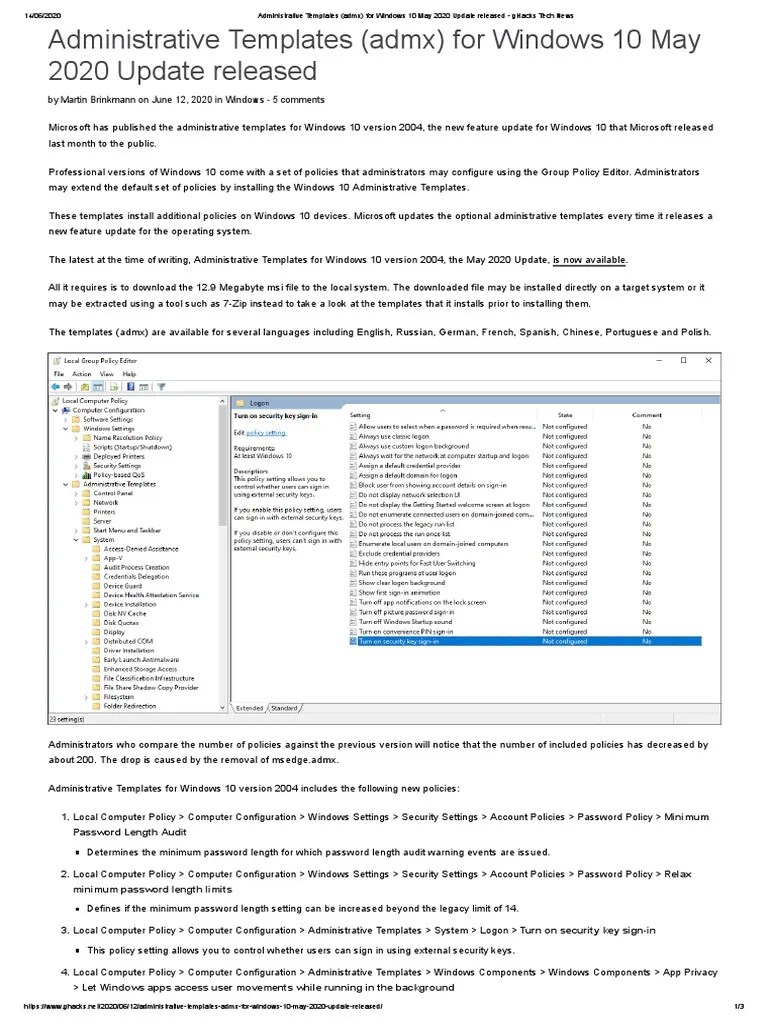Click the Setting column header
768x1024 pixels.
tap(360, 415)
